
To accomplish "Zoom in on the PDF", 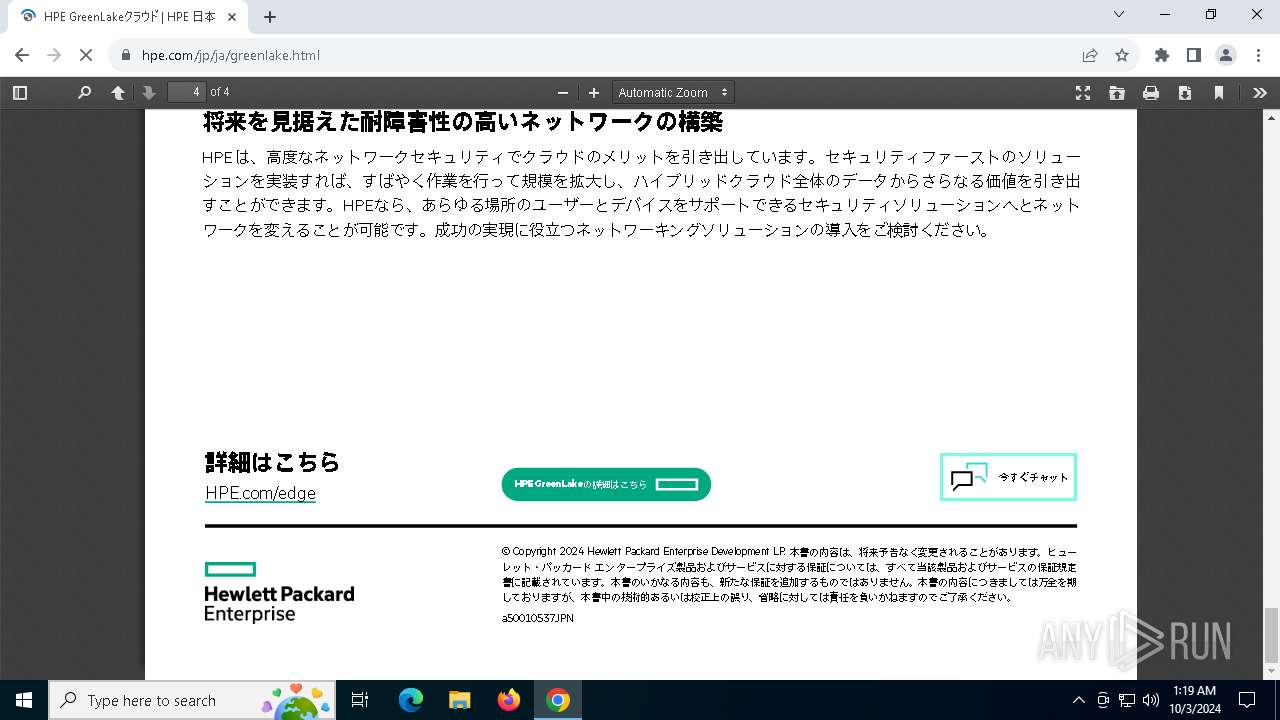I will (594, 93).
